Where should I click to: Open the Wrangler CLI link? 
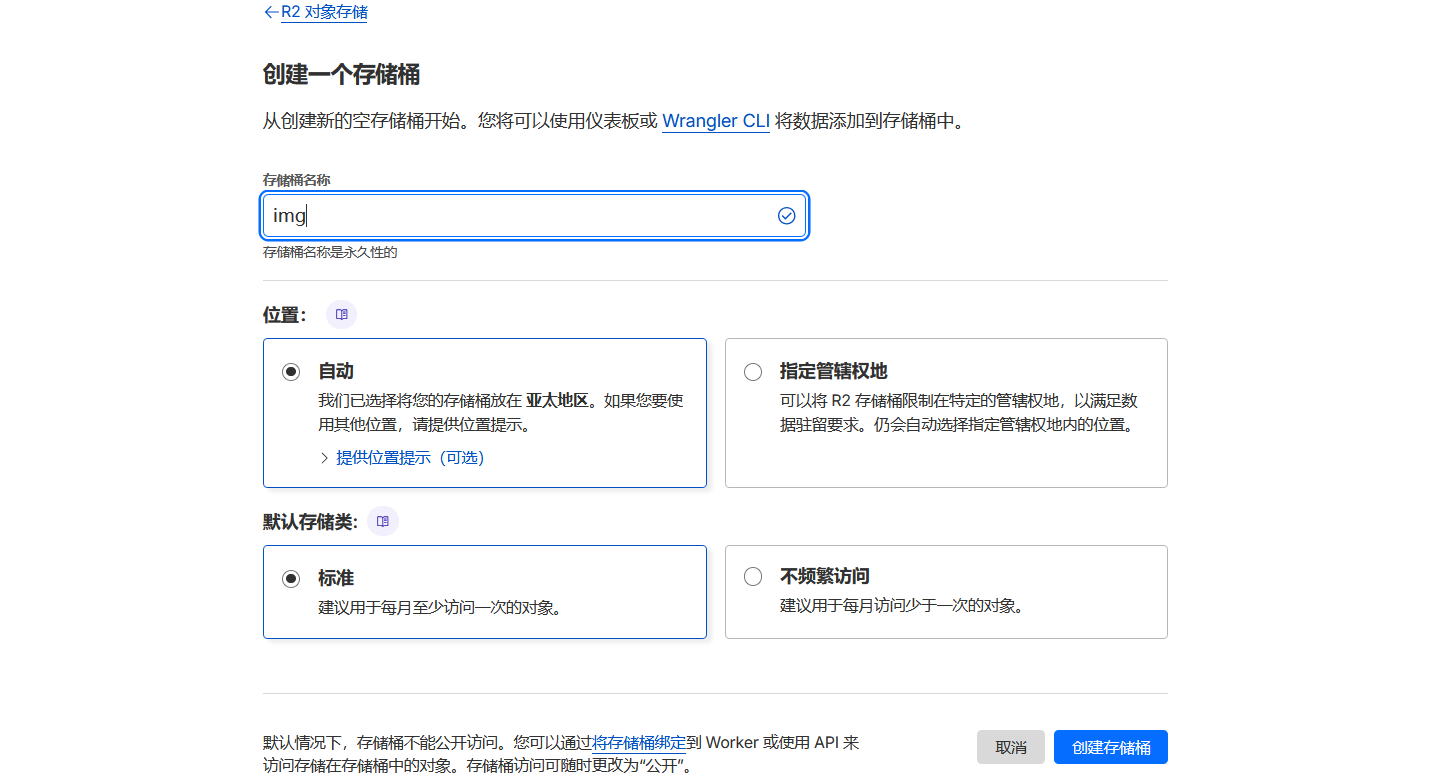point(715,121)
